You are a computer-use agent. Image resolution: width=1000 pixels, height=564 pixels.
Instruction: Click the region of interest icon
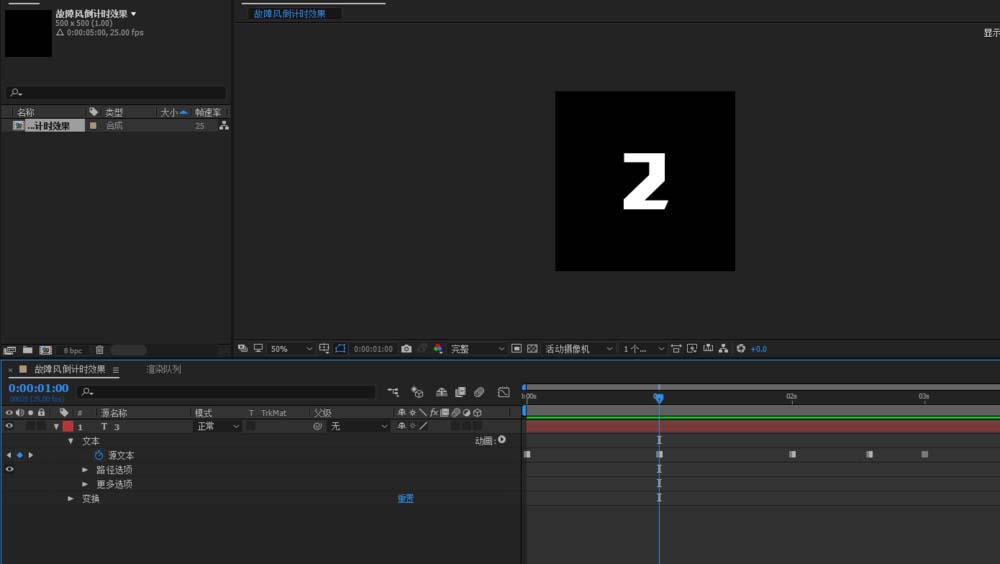point(340,349)
